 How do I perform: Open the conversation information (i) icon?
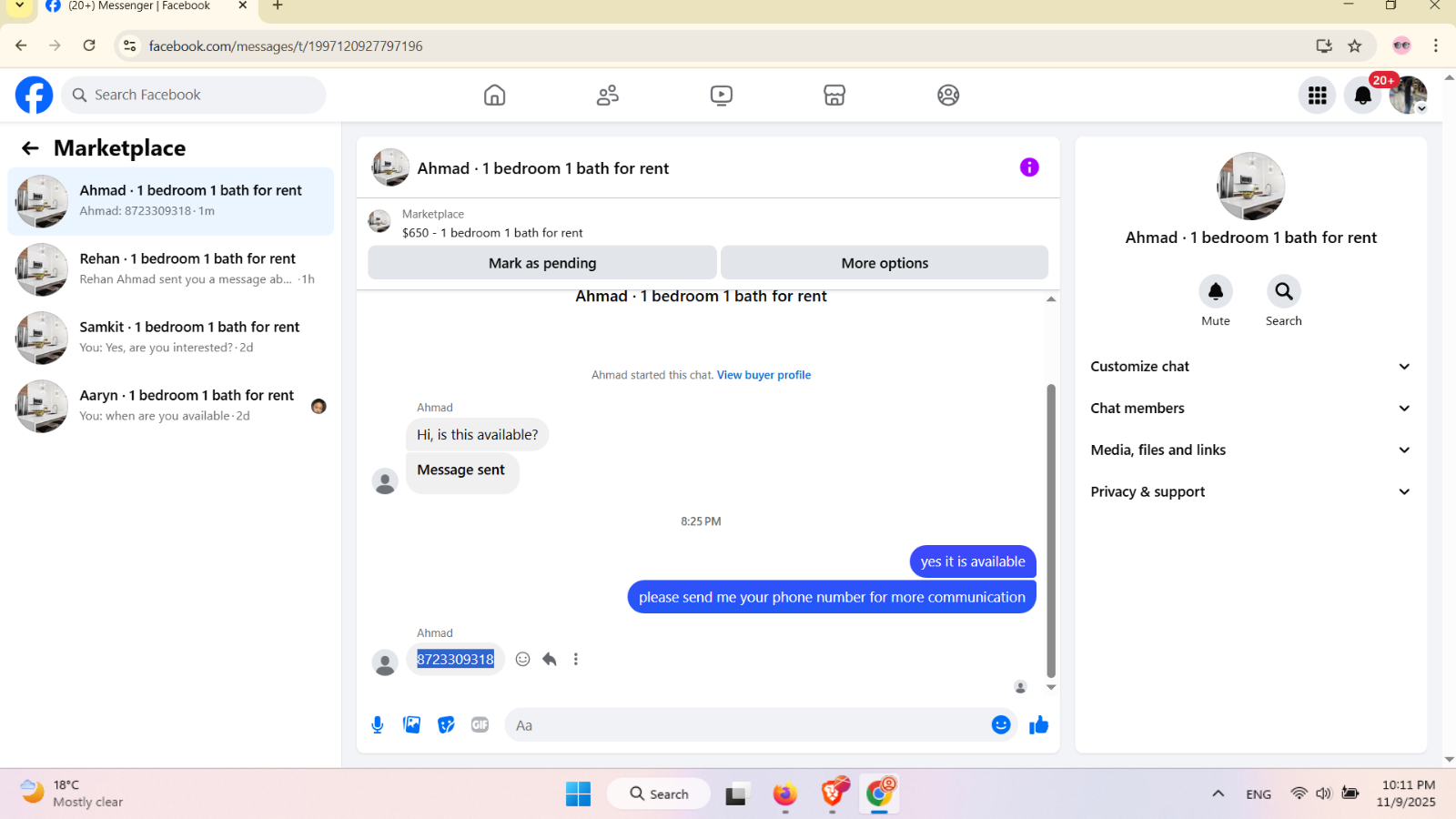click(1029, 167)
